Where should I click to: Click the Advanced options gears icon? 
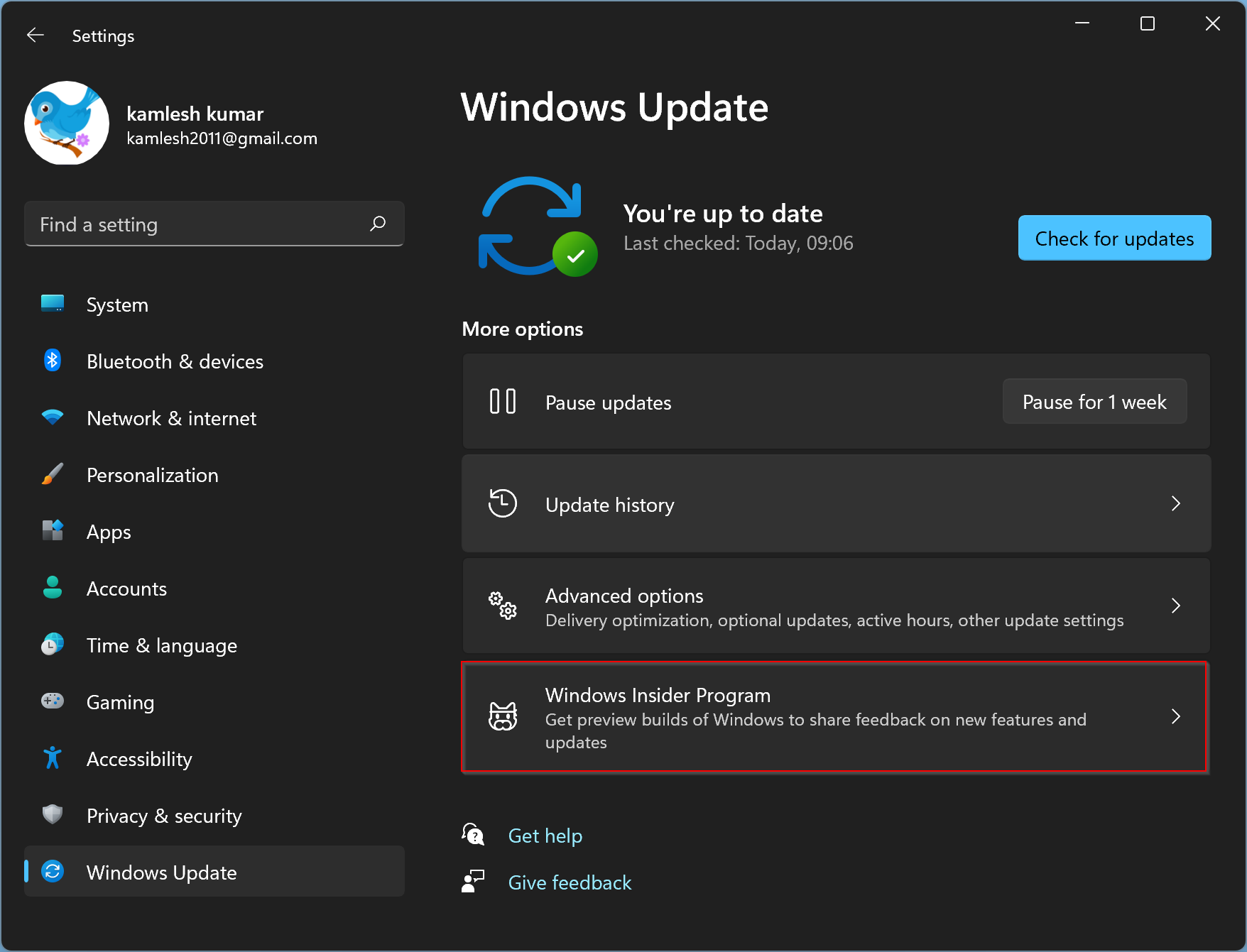click(503, 606)
